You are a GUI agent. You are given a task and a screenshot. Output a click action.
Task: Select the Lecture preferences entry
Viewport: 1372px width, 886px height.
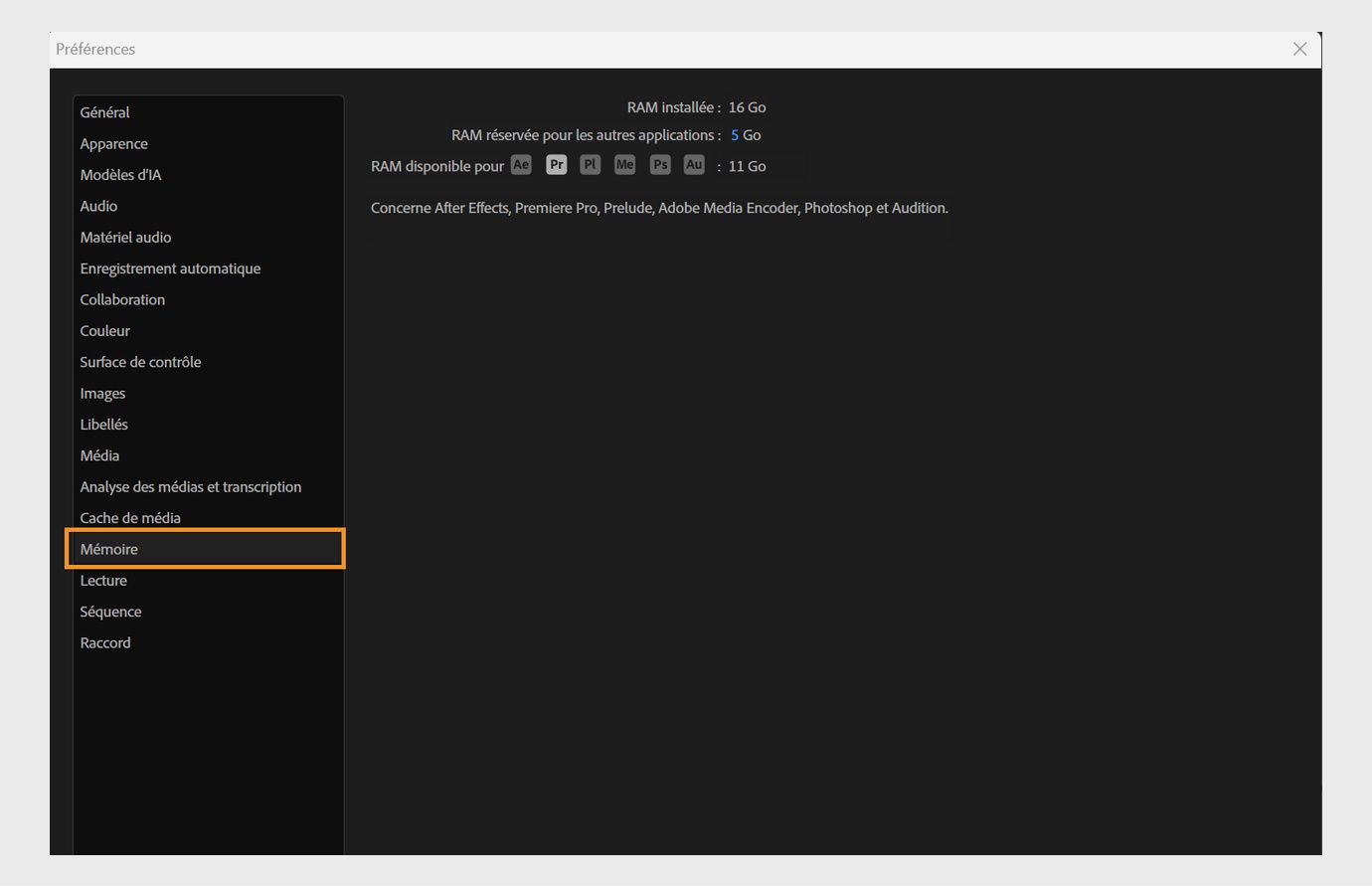[103, 580]
